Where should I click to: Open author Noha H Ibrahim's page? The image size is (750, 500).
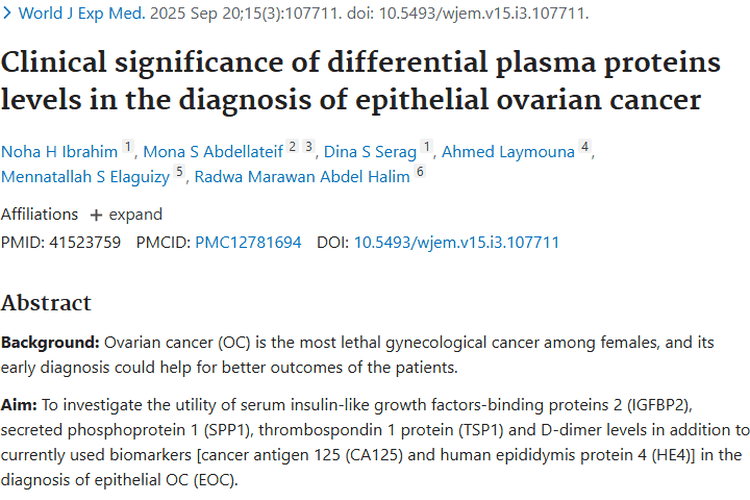coord(59,152)
